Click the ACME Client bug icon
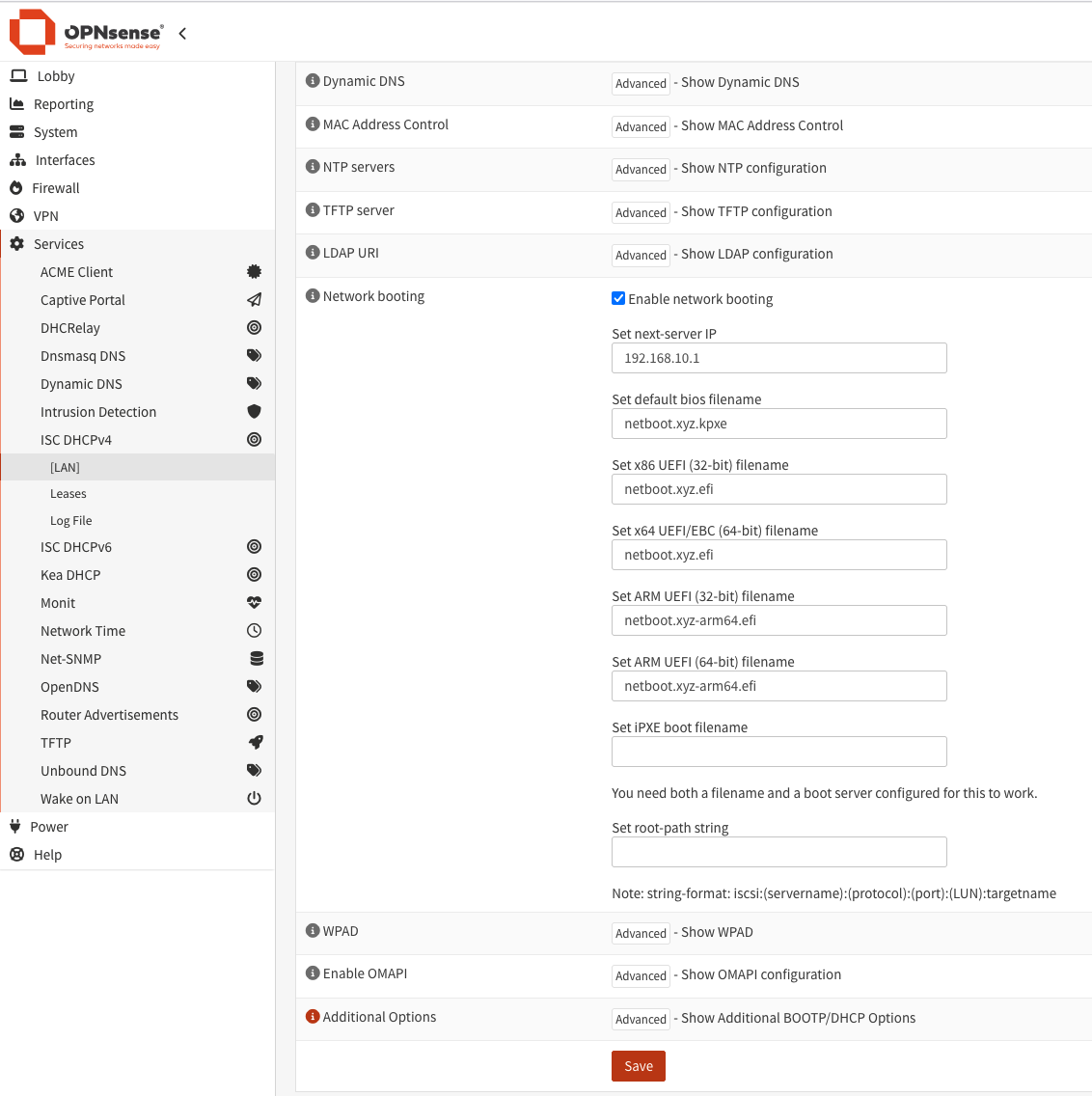The height and width of the screenshot is (1096, 1092). [255, 271]
